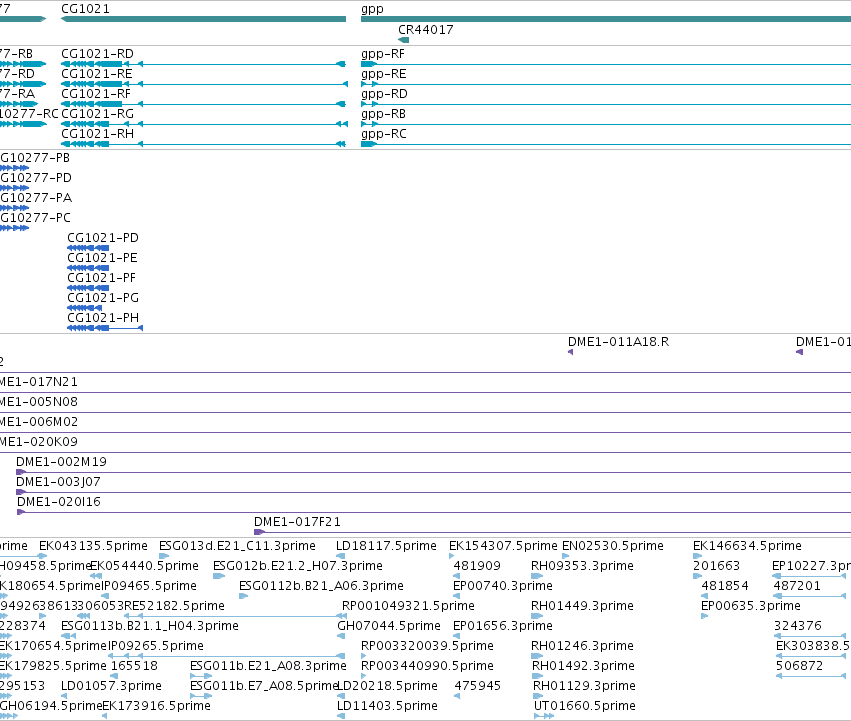
Task: Select the RP0010493 21.5prime EST label
Action: click(408, 606)
